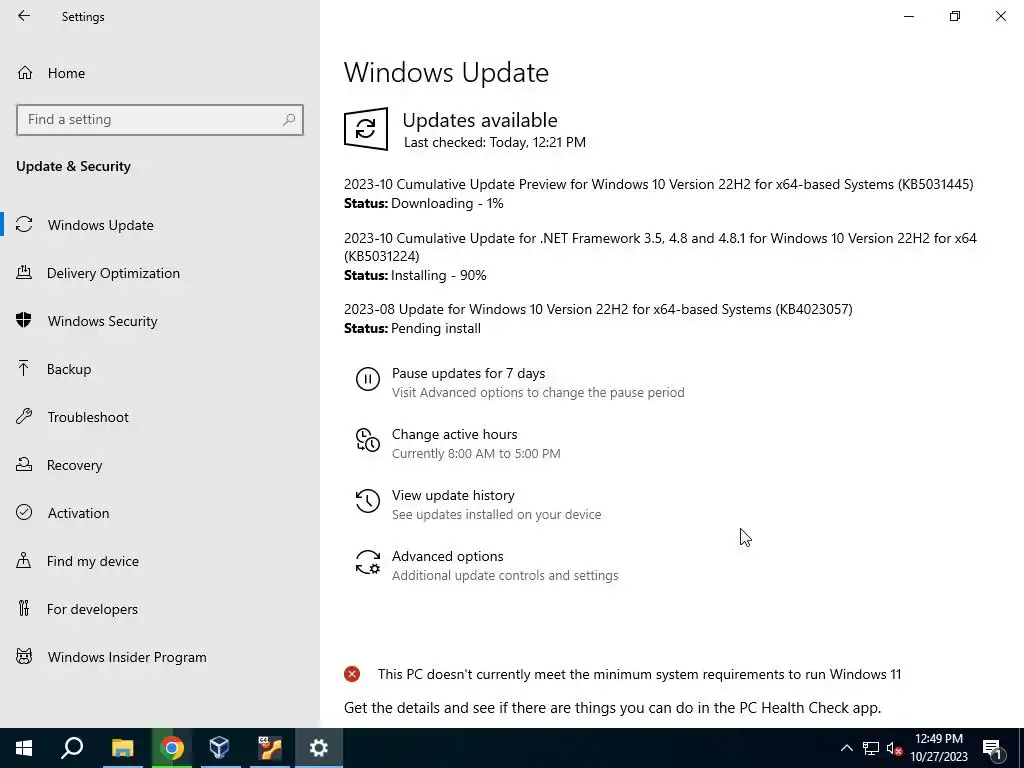
Task: Open Windows Security settings
Action: (160, 321)
